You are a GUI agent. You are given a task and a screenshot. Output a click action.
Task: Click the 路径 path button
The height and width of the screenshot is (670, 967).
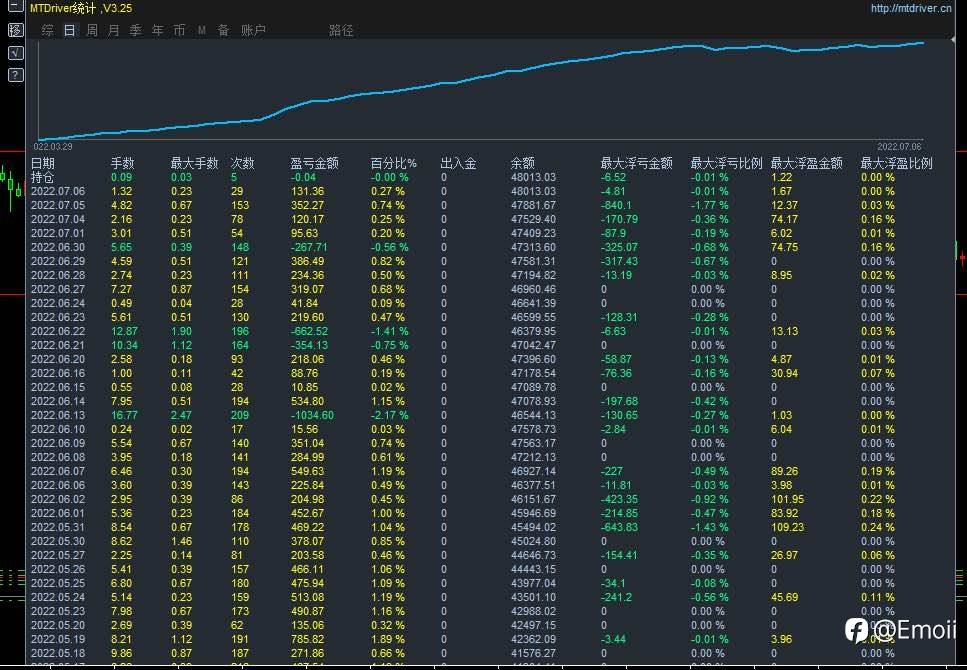coord(341,30)
